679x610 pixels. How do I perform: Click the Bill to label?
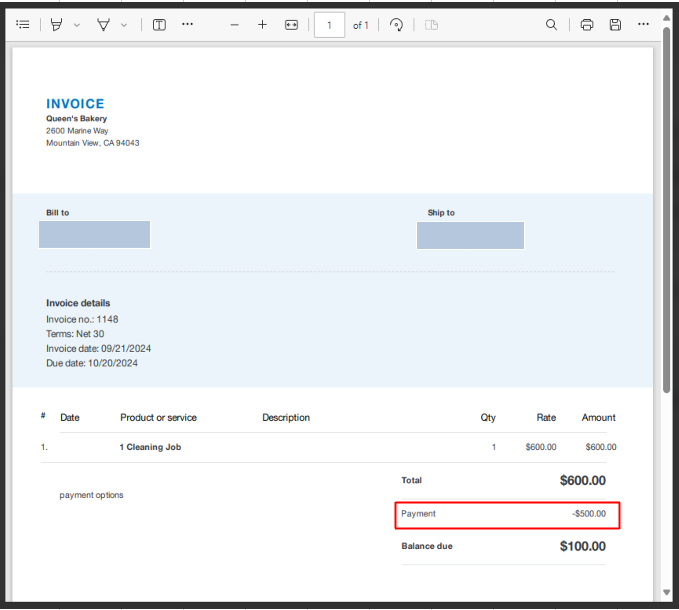click(58, 213)
